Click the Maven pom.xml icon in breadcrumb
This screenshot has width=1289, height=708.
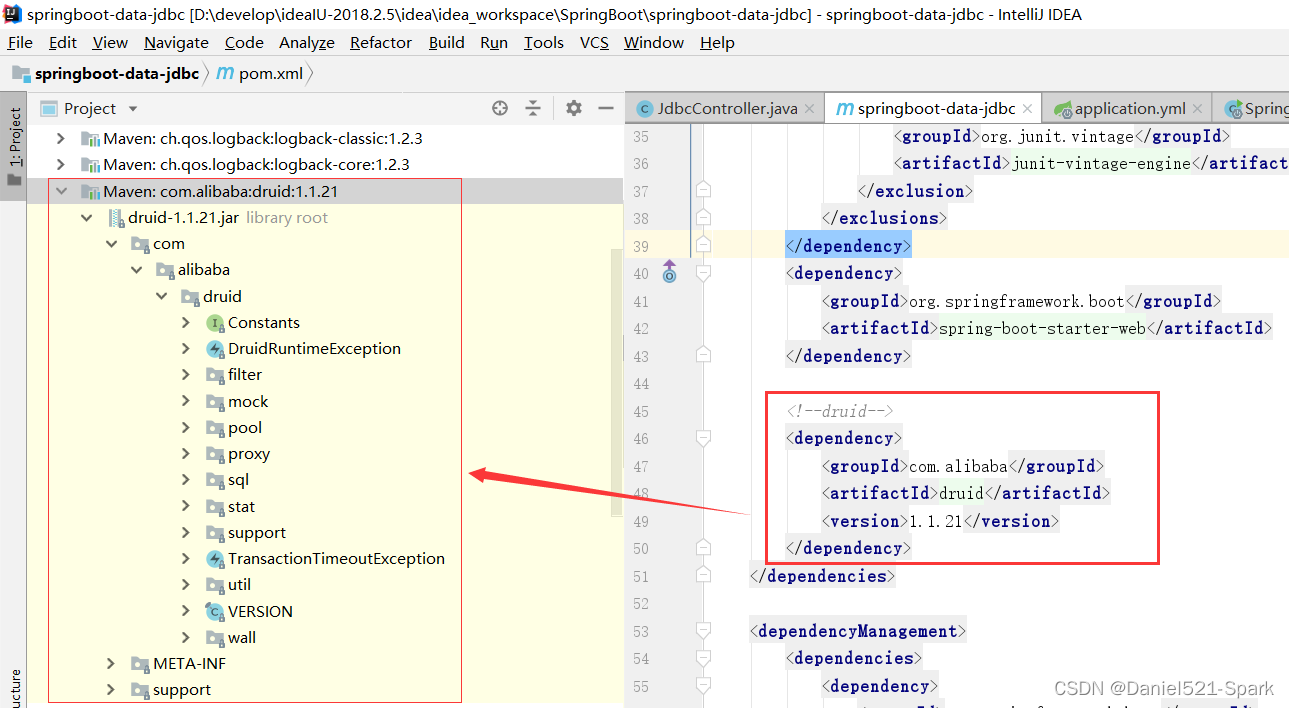(225, 74)
